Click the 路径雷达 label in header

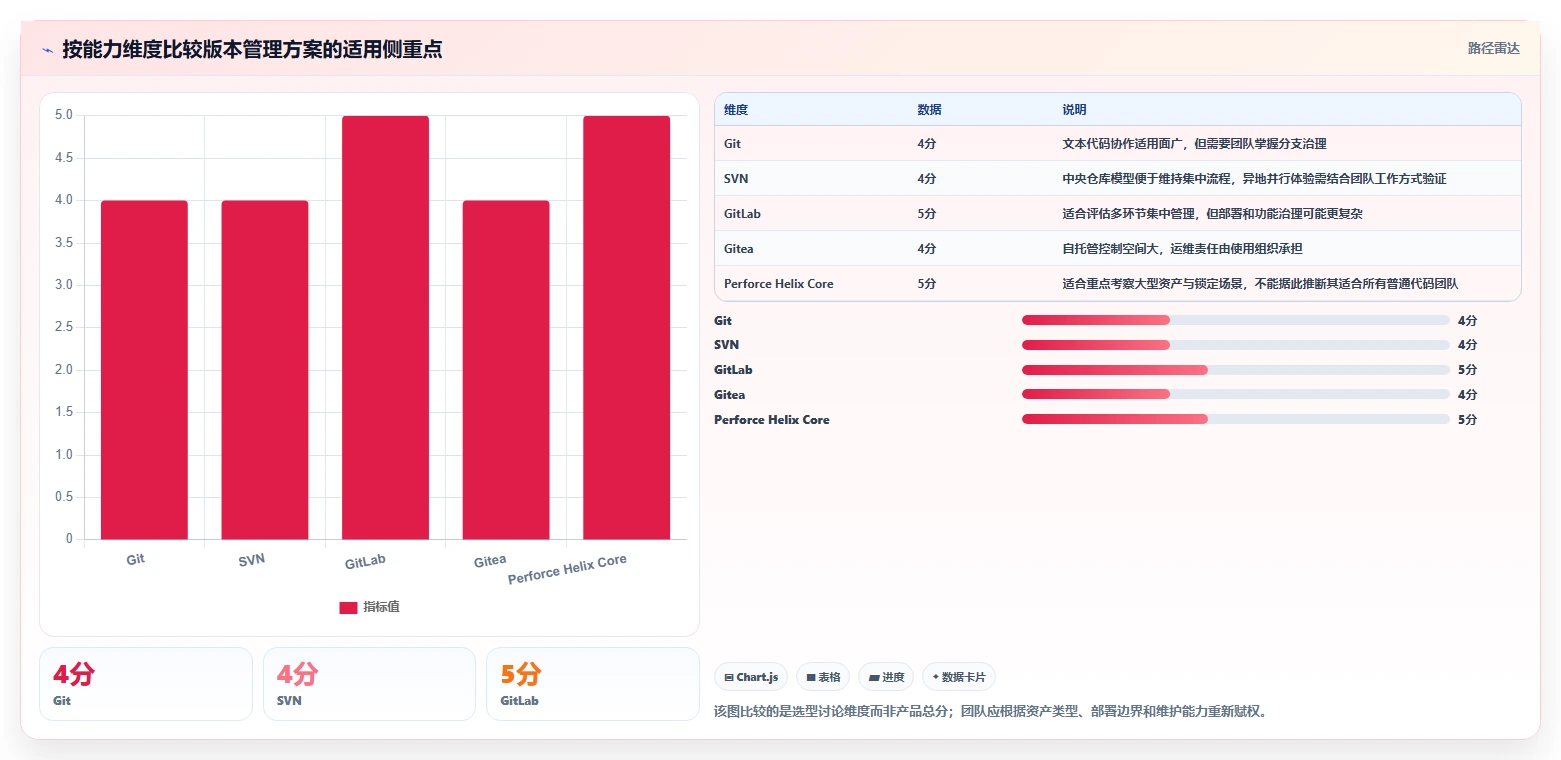[1493, 48]
